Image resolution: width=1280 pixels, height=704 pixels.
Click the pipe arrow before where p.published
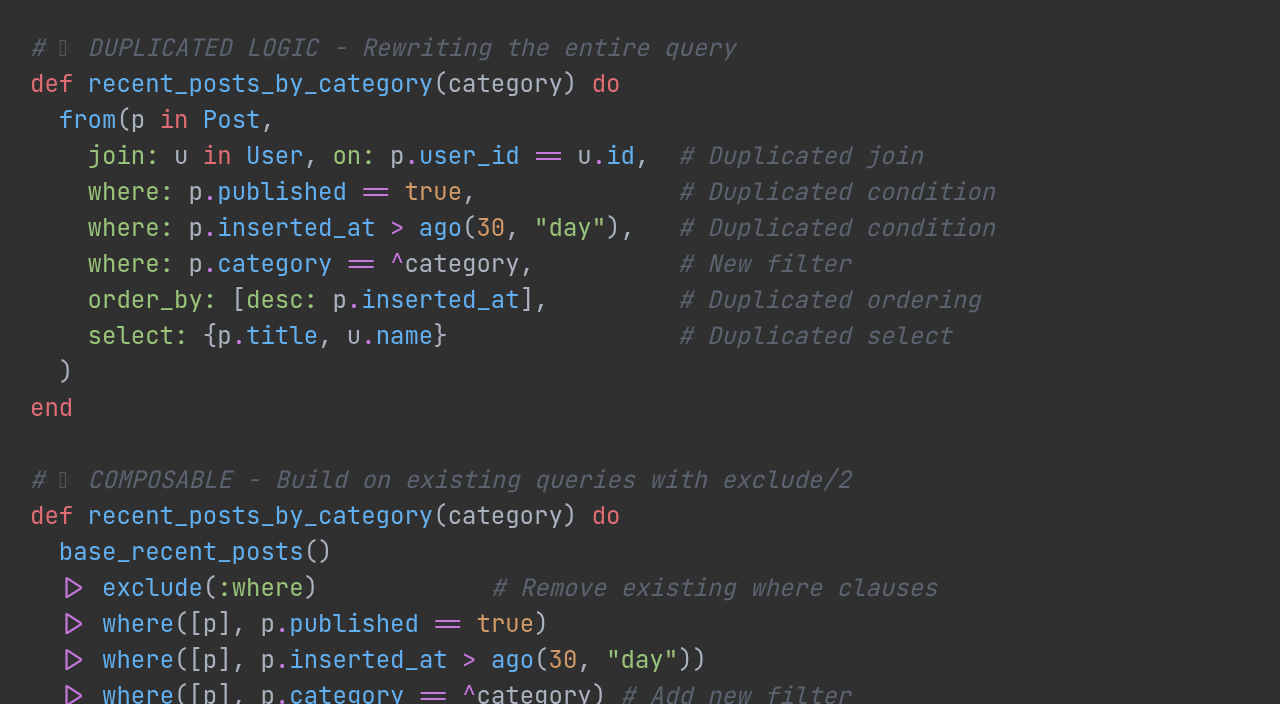coord(73,624)
